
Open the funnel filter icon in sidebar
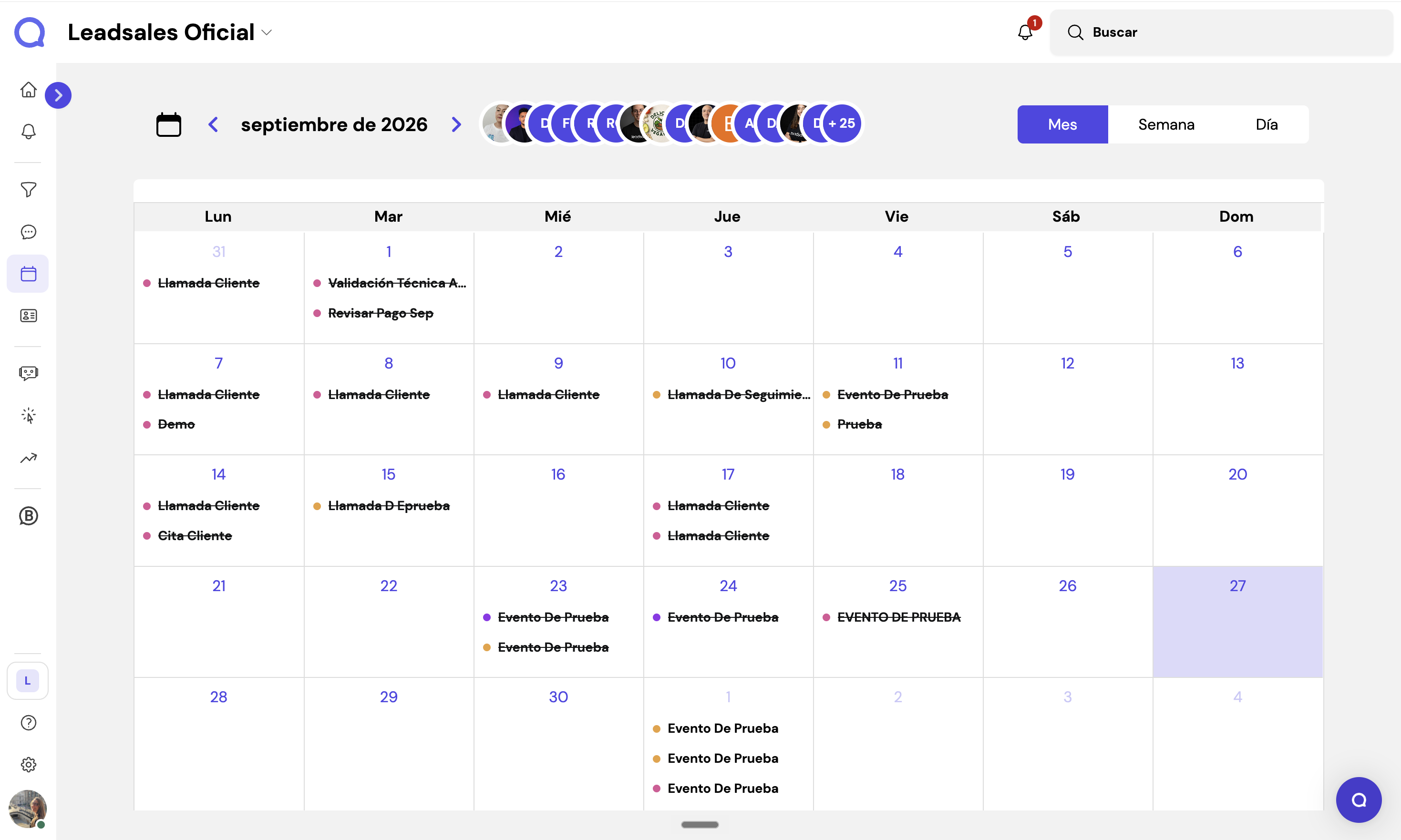tap(28, 190)
